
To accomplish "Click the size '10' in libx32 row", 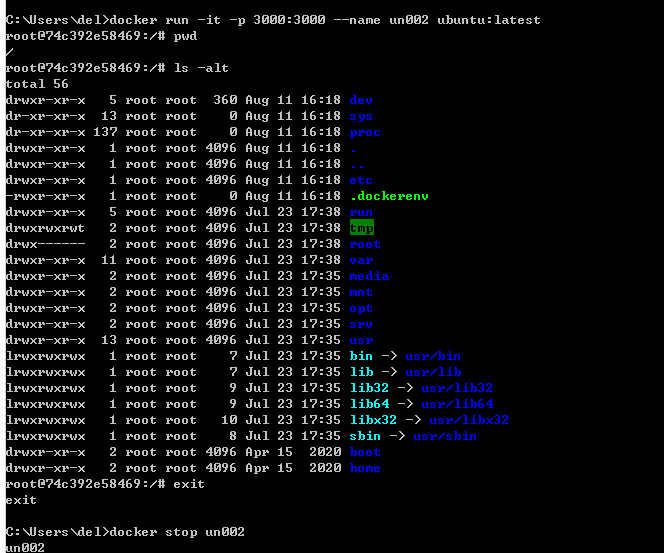I will (x=229, y=420).
